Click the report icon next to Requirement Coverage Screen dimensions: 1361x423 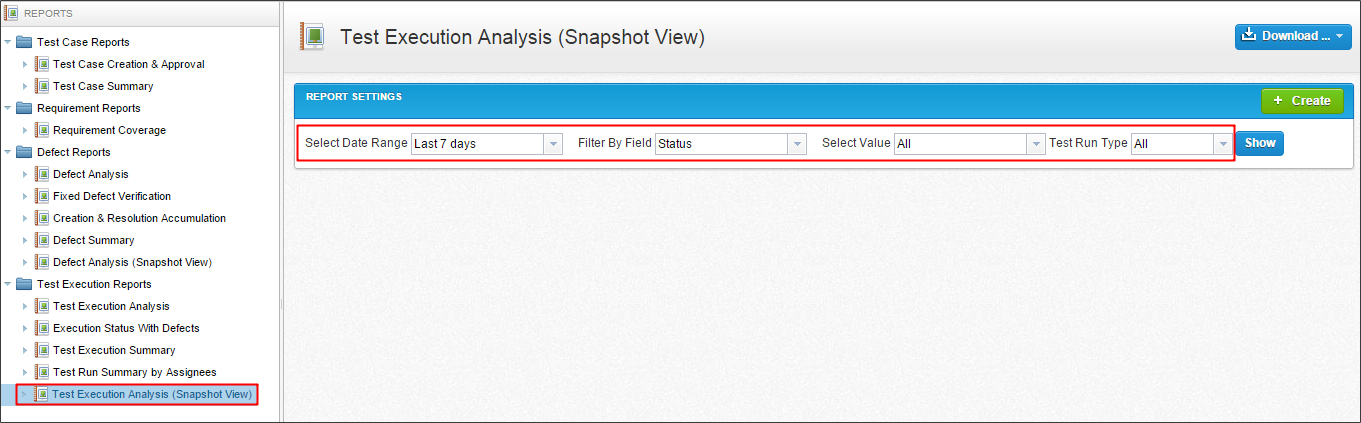click(x=42, y=130)
